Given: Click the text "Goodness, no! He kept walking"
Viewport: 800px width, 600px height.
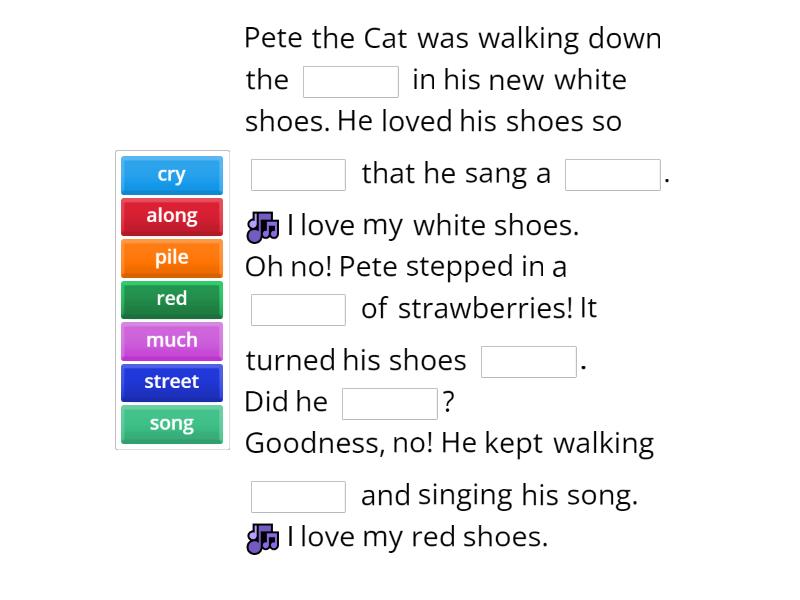Looking at the screenshot, I should 450,441.
